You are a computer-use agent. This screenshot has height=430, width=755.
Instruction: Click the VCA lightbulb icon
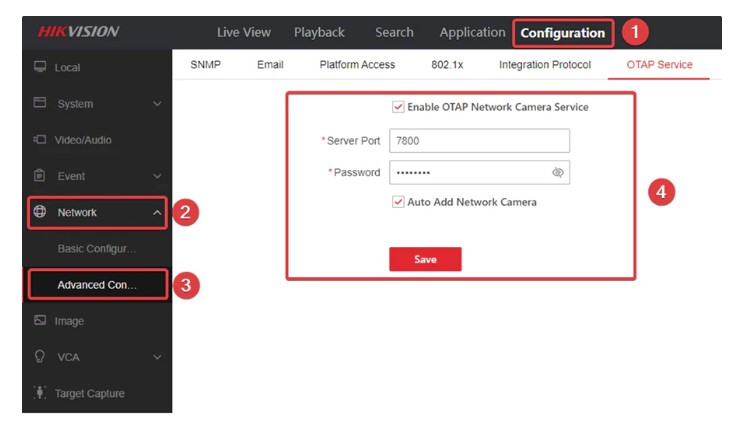(x=40, y=356)
